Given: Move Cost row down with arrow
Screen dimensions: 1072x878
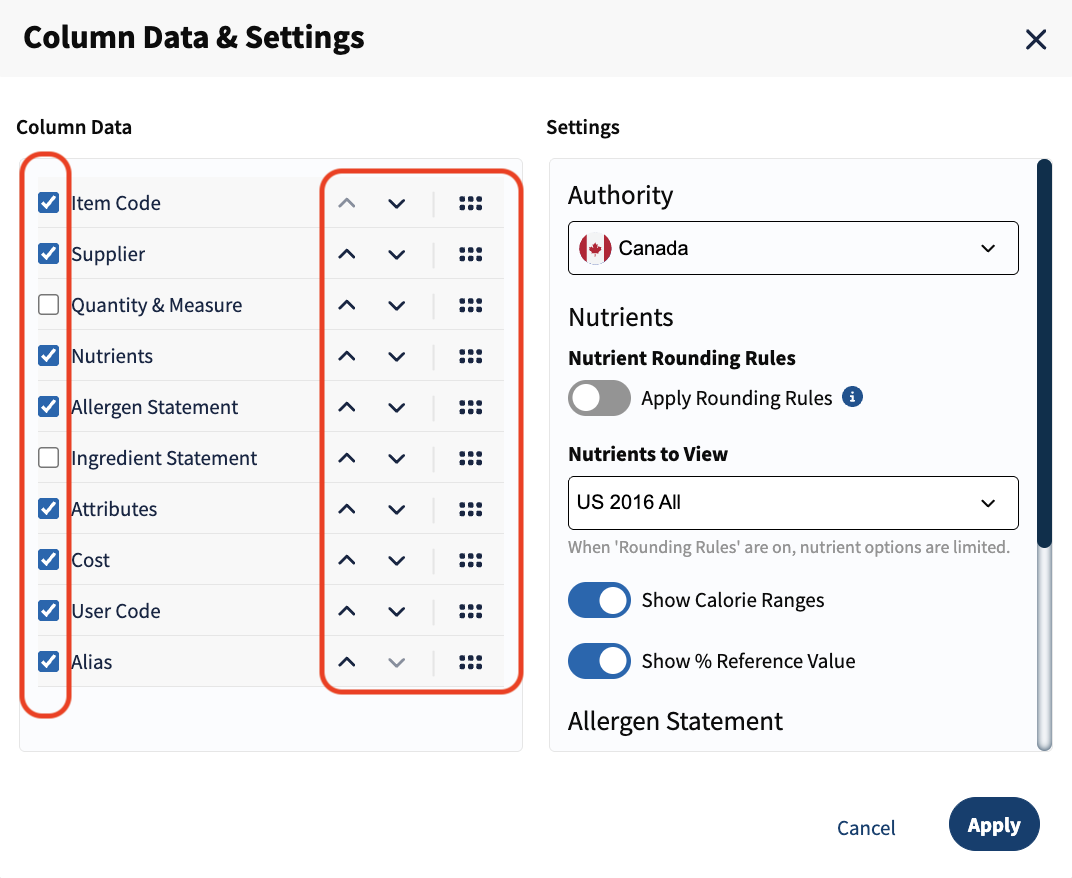Looking at the screenshot, I should pyautogui.click(x=397, y=560).
